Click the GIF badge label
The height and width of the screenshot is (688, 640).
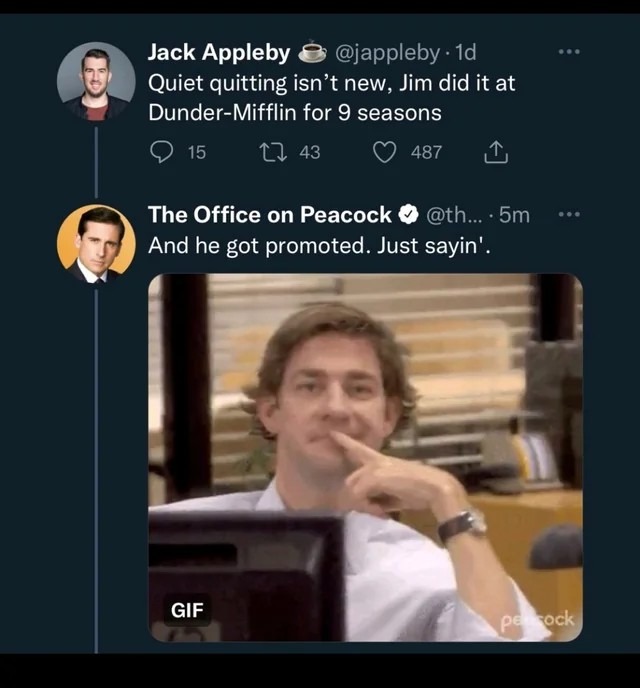tap(188, 609)
